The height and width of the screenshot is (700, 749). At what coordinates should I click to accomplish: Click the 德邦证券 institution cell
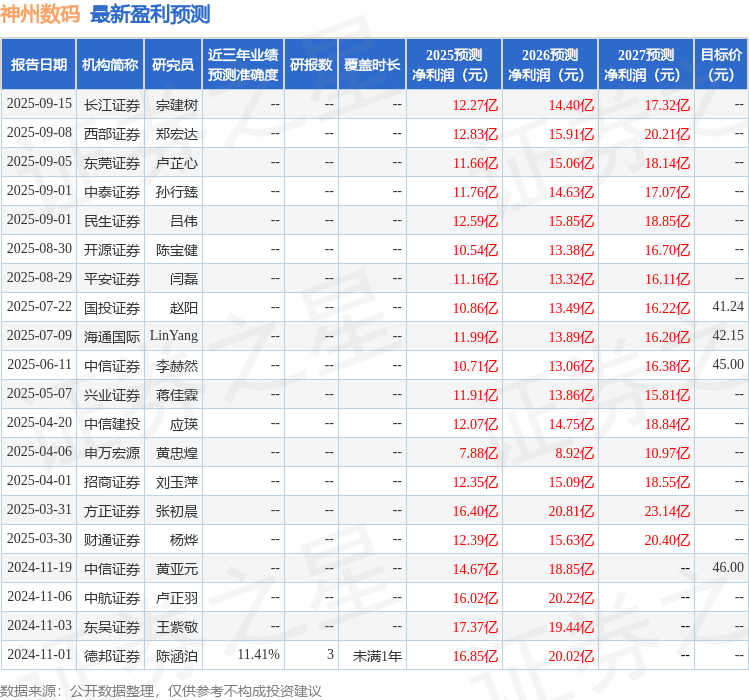112,656
